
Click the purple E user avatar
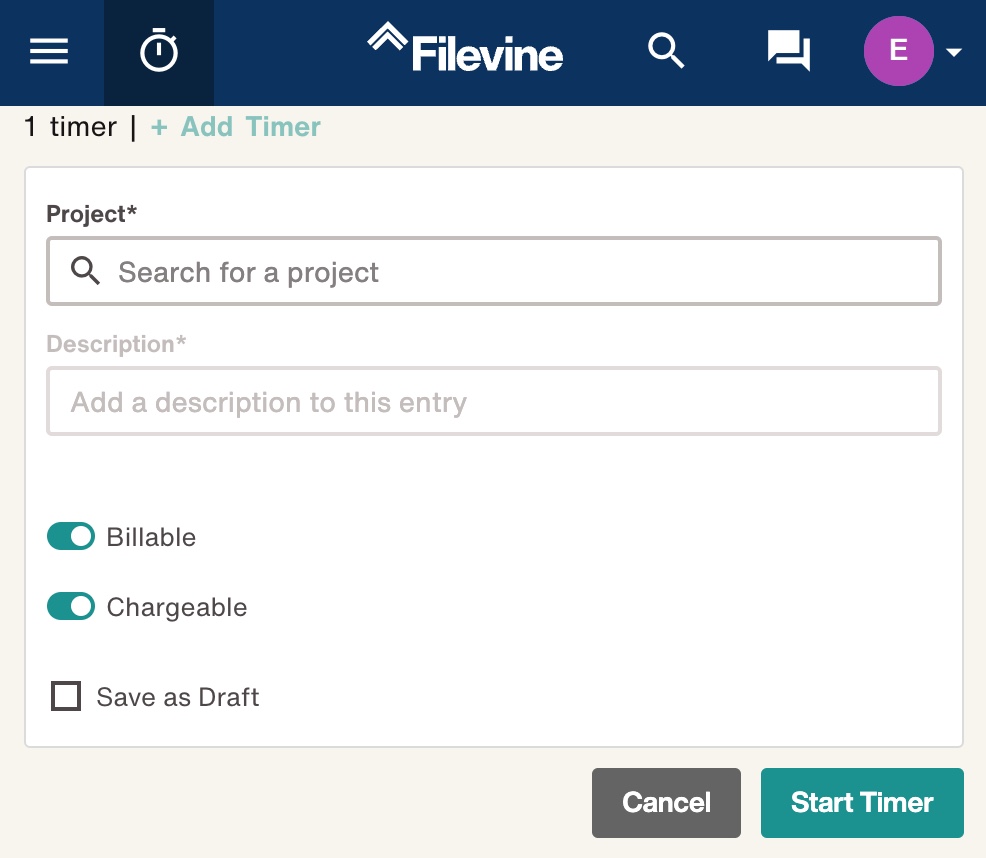tap(898, 51)
